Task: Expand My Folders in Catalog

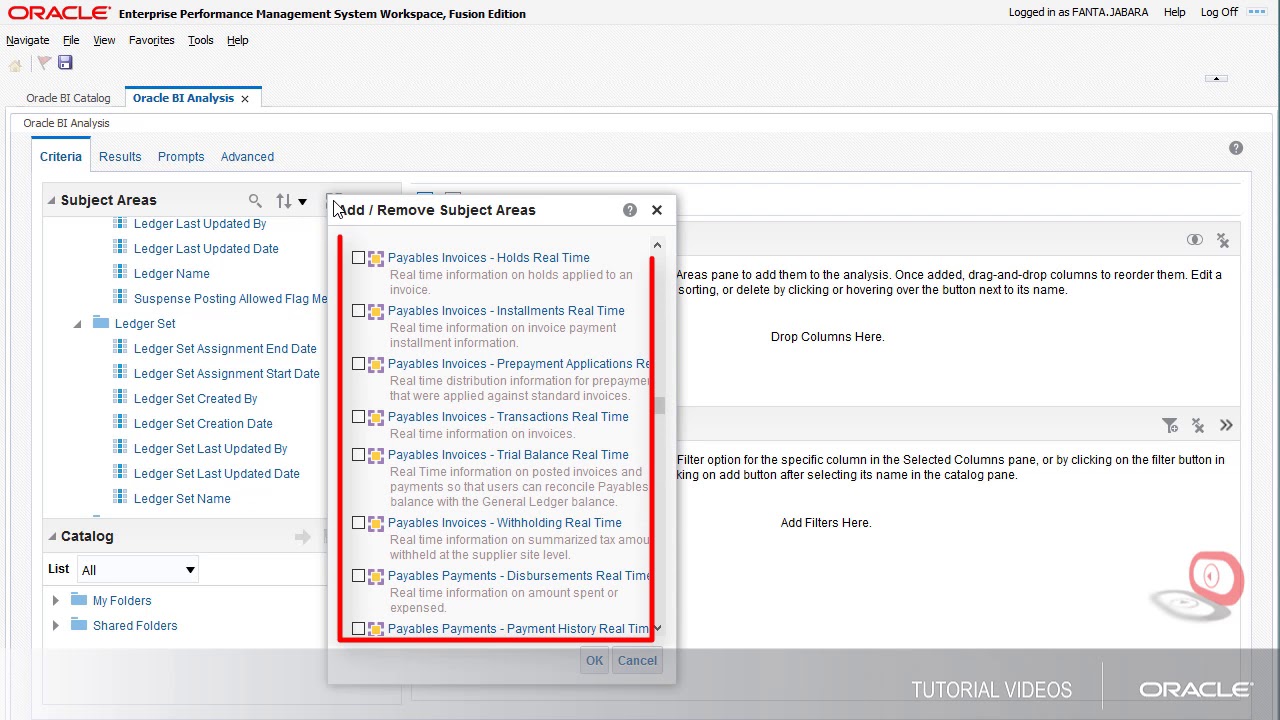Action: click(x=55, y=601)
